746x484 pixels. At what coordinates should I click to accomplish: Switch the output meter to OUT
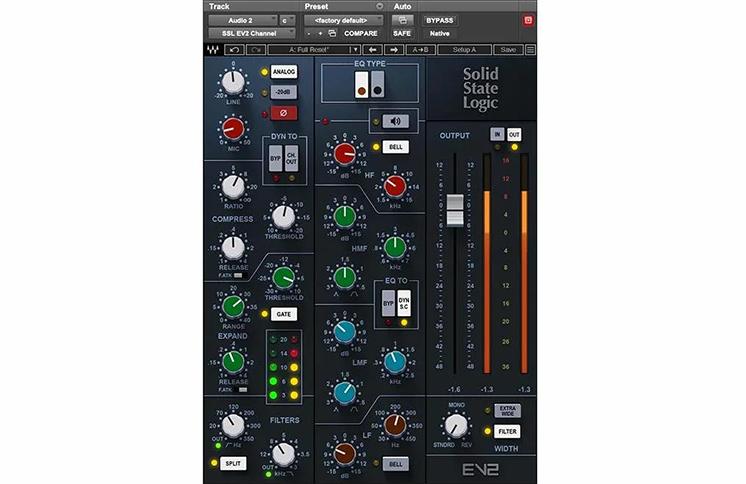point(514,135)
